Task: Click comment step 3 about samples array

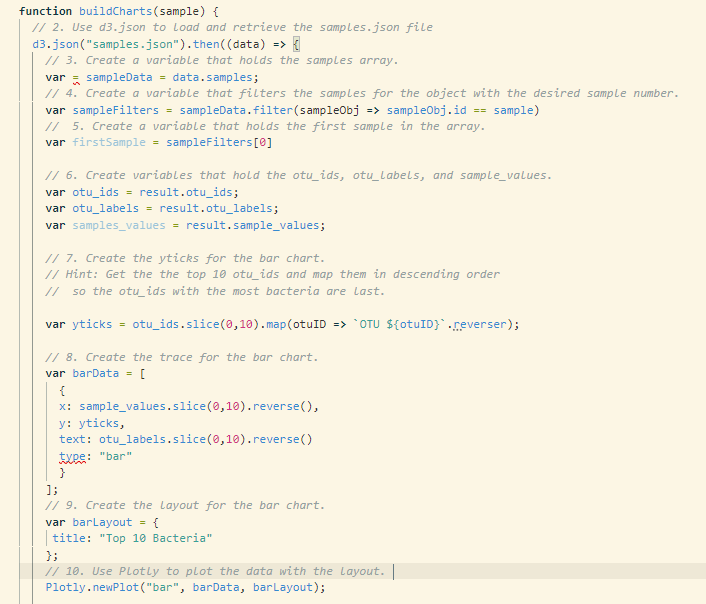Action: pos(222,60)
